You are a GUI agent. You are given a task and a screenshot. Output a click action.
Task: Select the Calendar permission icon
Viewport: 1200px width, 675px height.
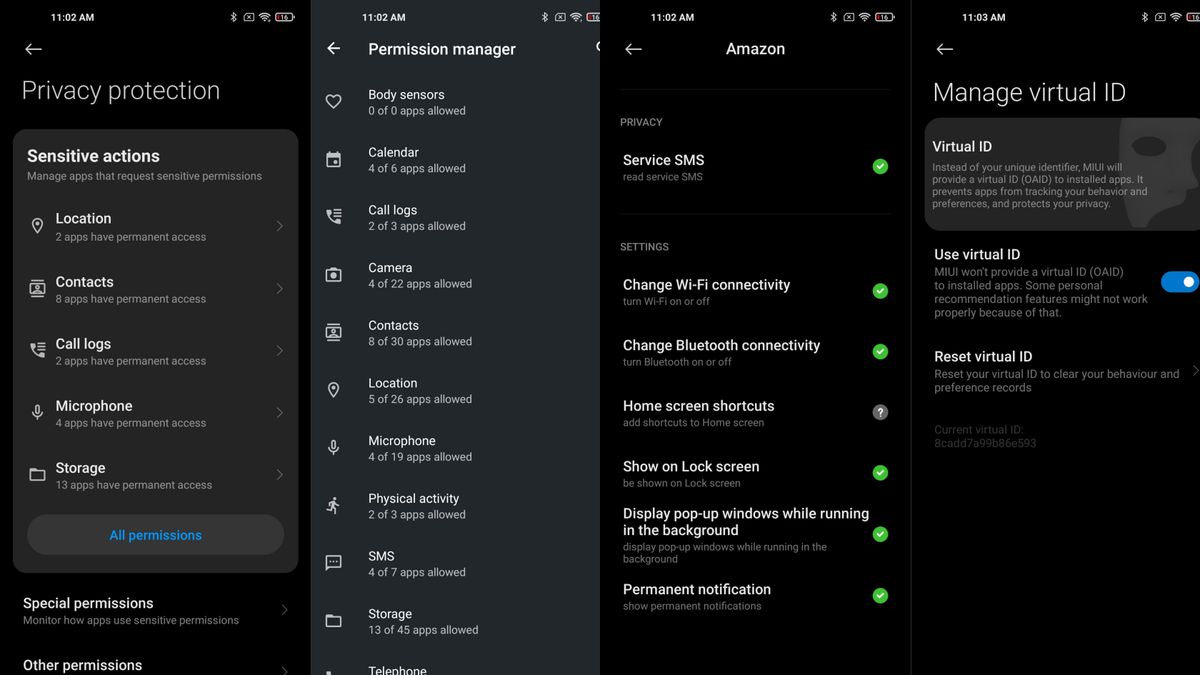(x=333, y=159)
